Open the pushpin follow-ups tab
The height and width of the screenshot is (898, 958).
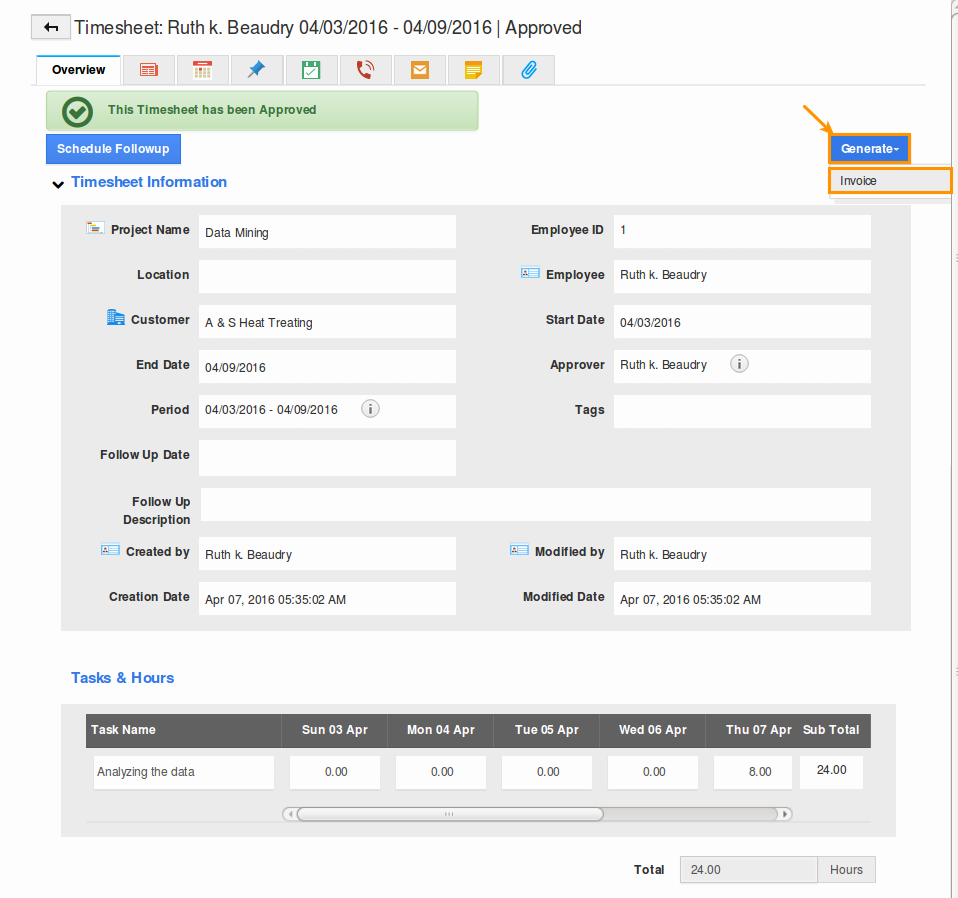coord(257,70)
